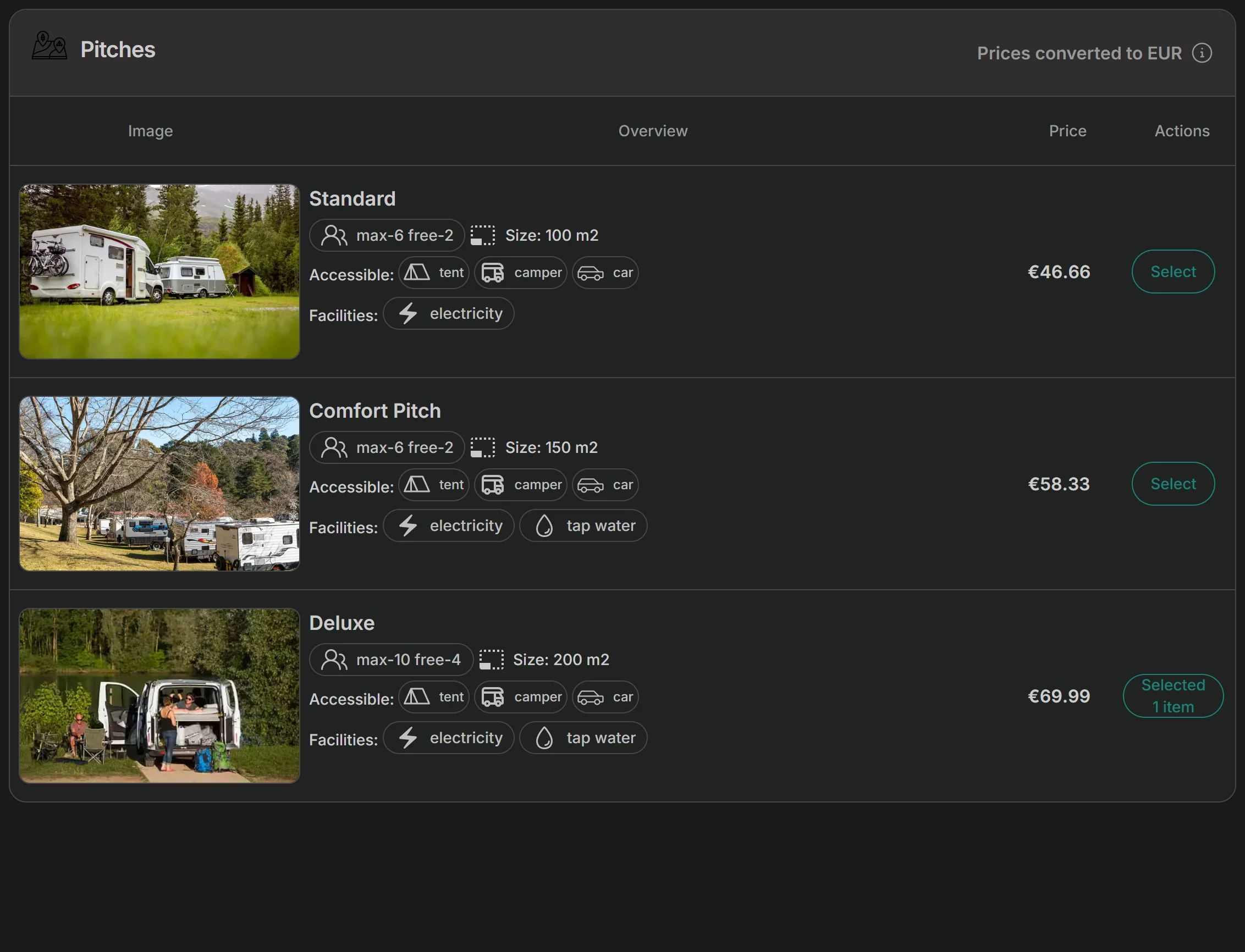Click the electricity bolt icon in Standard row
1245x952 pixels.
pyautogui.click(x=407, y=313)
